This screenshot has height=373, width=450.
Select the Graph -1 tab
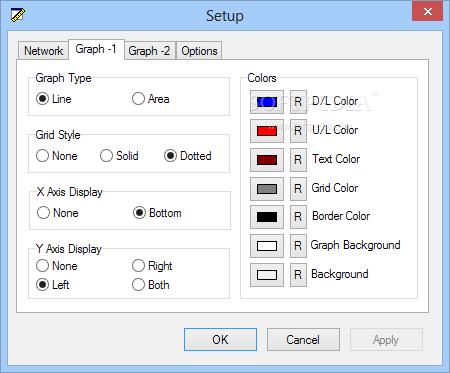(x=96, y=49)
